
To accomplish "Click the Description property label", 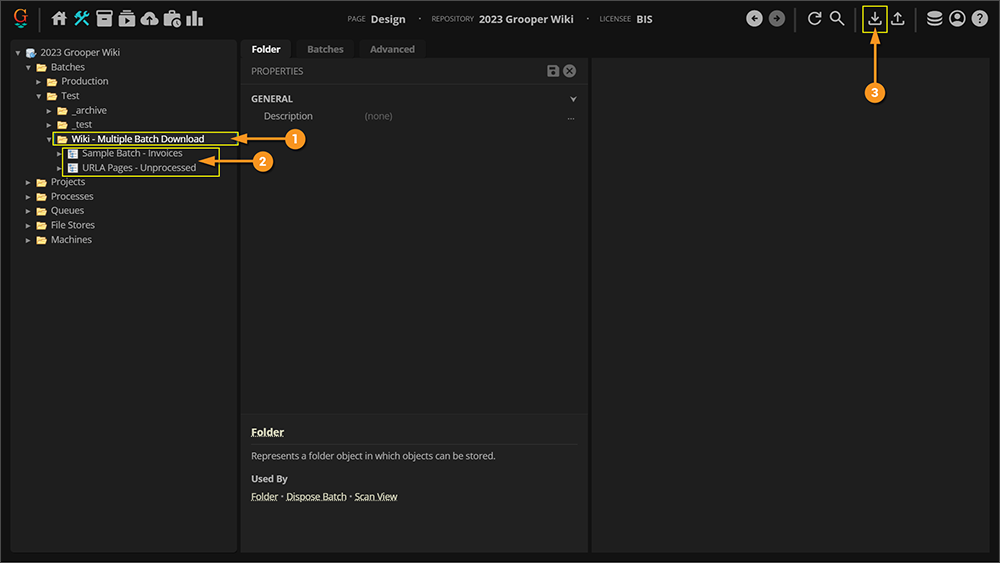I will [x=288, y=116].
